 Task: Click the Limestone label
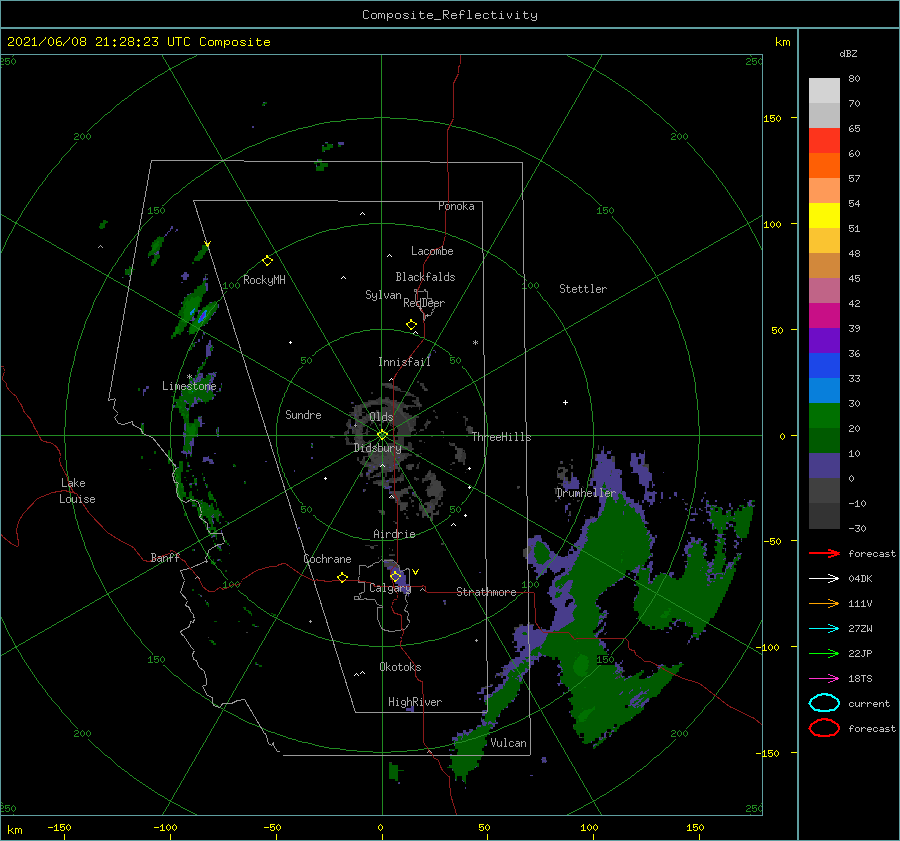(189, 386)
